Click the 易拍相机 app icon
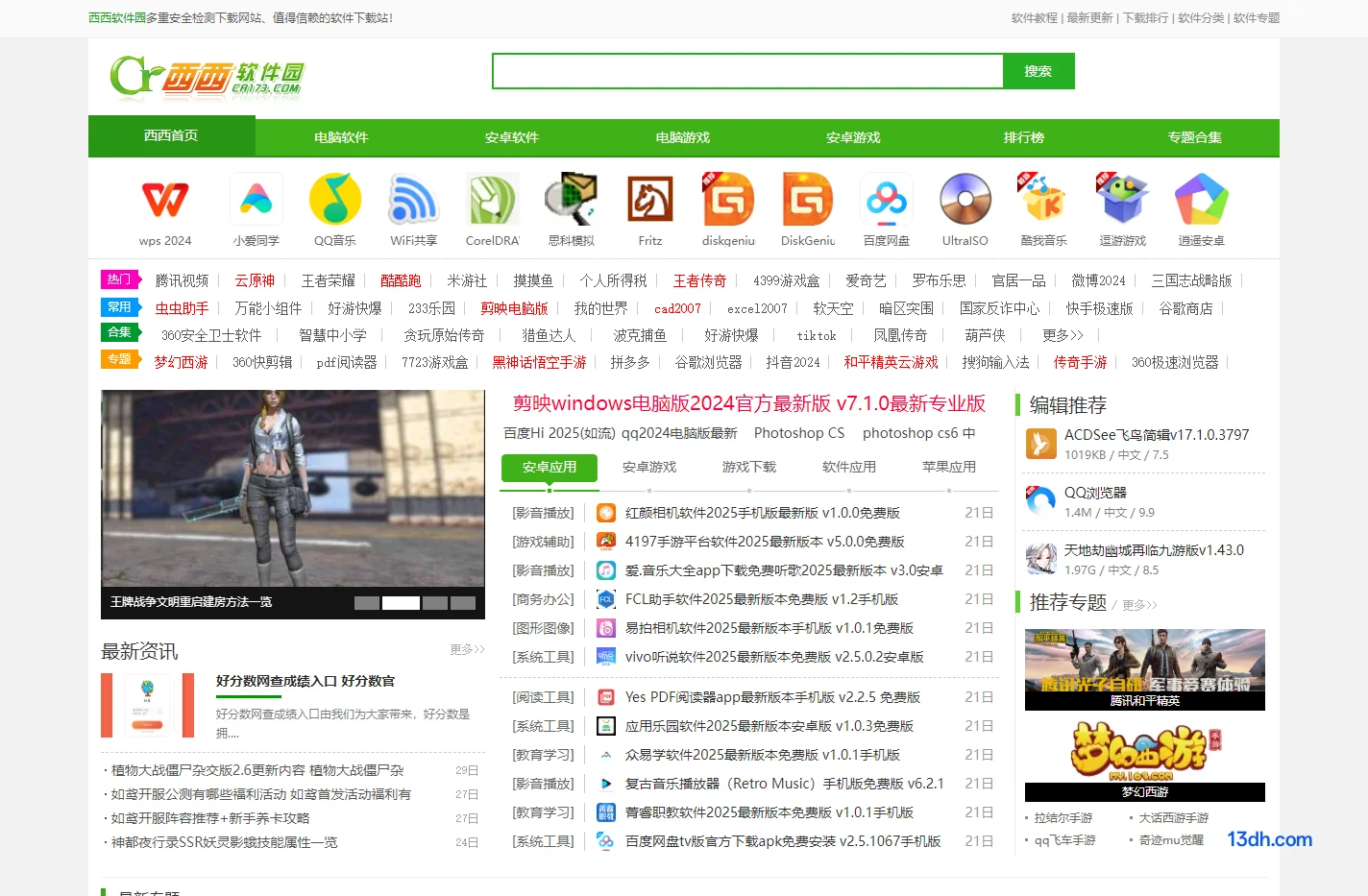 (606, 628)
